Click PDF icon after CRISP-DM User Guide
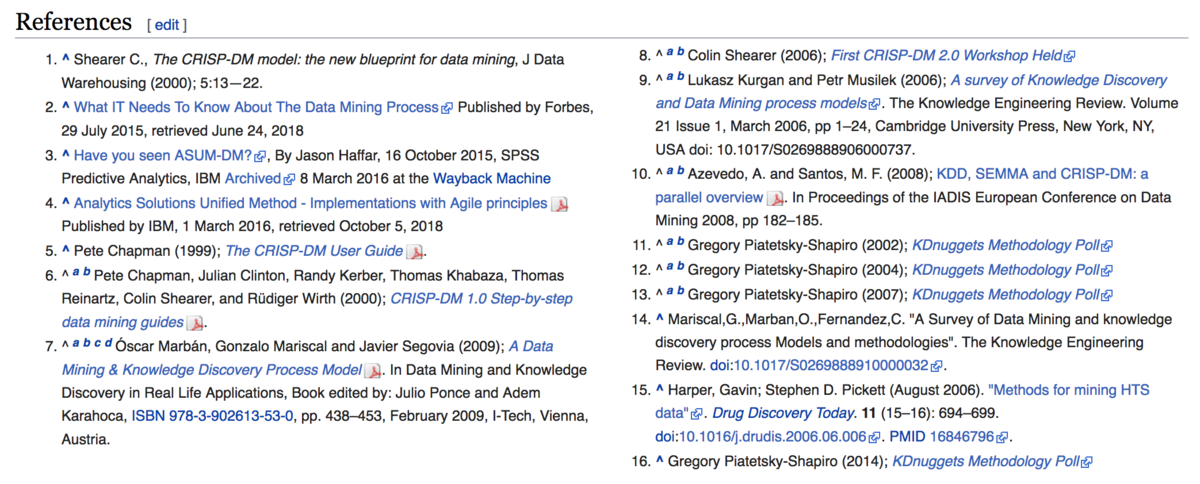The width and height of the screenshot is (1200, 484). click(415, 252)
